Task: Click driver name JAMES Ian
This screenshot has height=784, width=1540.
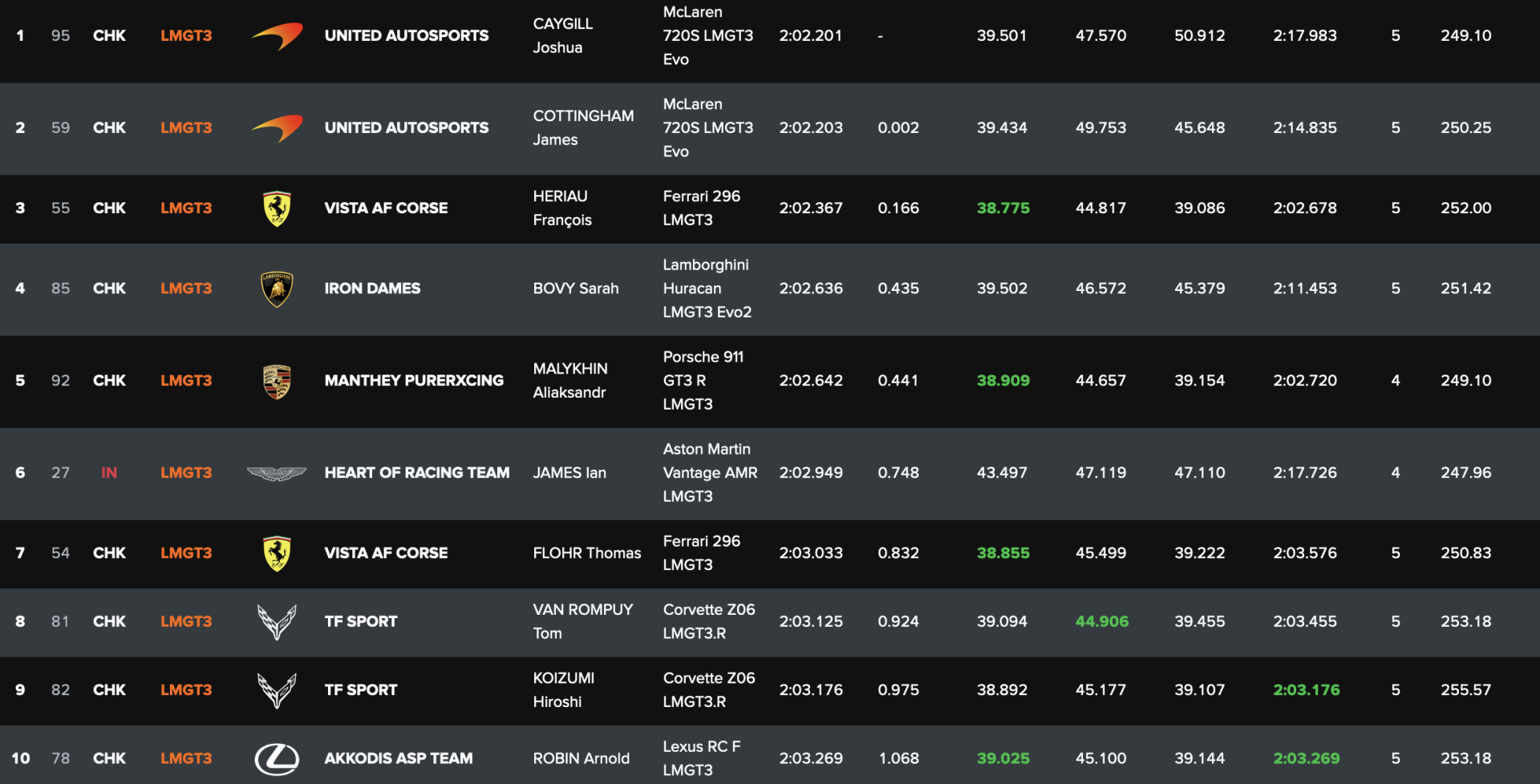Action: coord(569,473)
